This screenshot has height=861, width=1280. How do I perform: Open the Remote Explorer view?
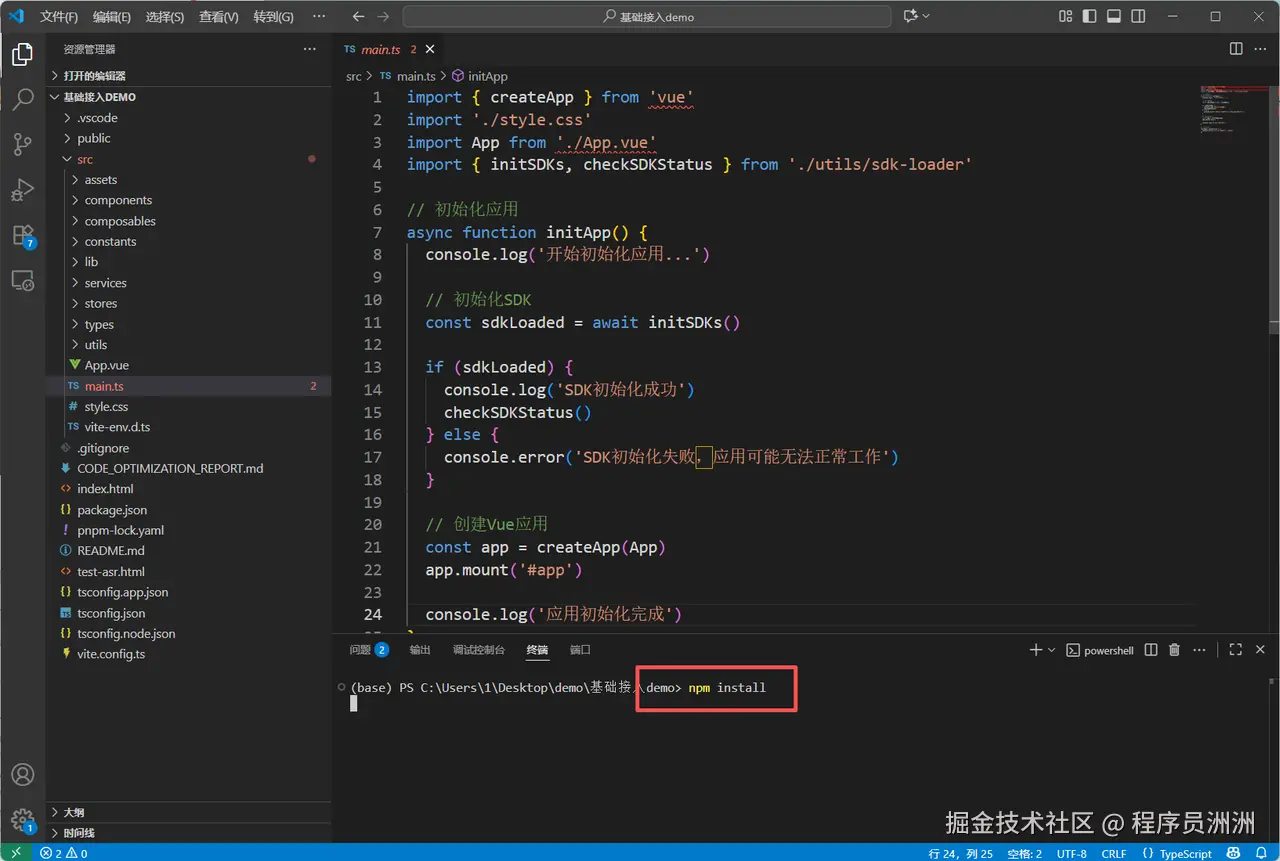pos(22,281)
